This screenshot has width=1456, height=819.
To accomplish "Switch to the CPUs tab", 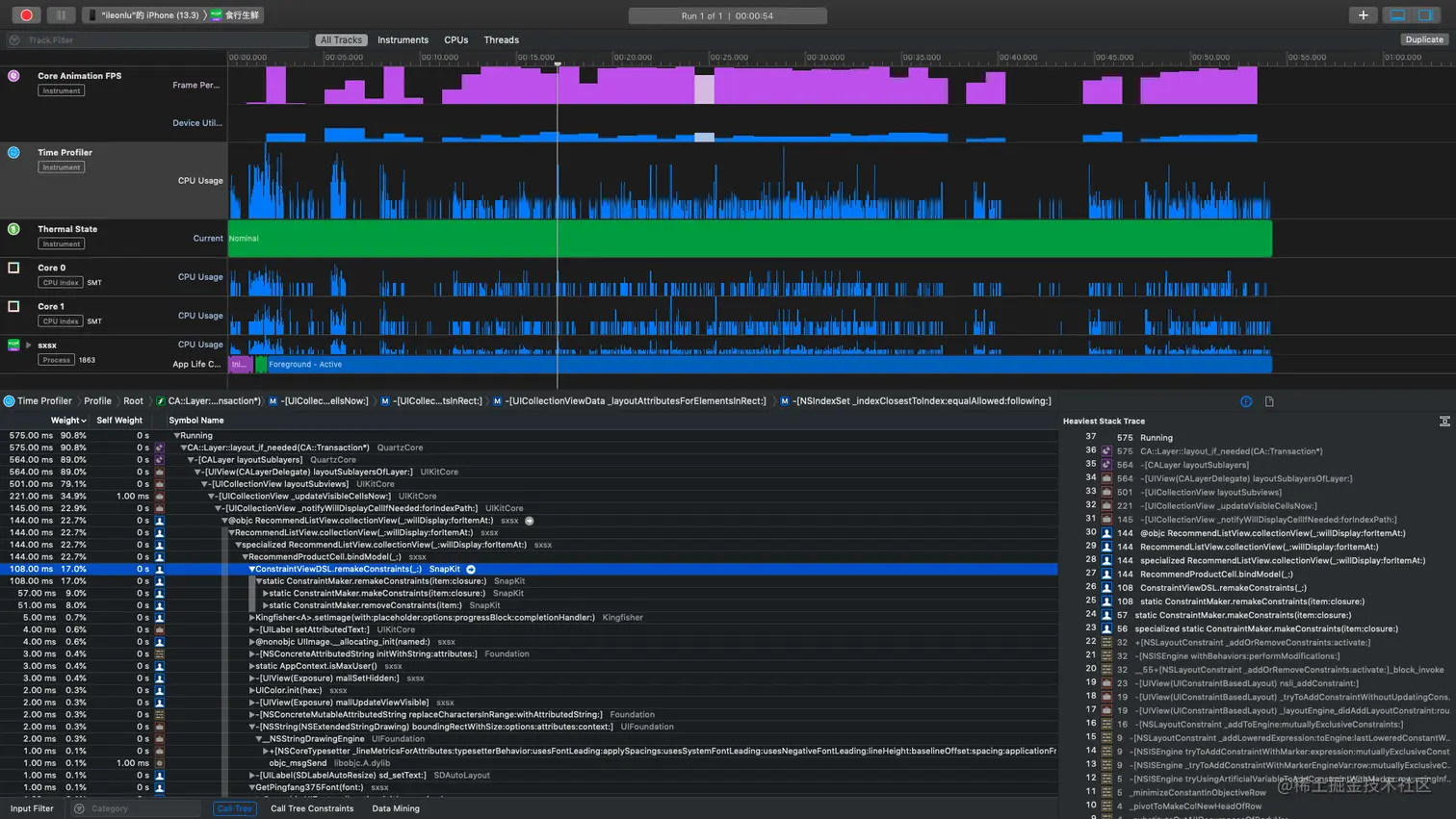I will point(455,39).
